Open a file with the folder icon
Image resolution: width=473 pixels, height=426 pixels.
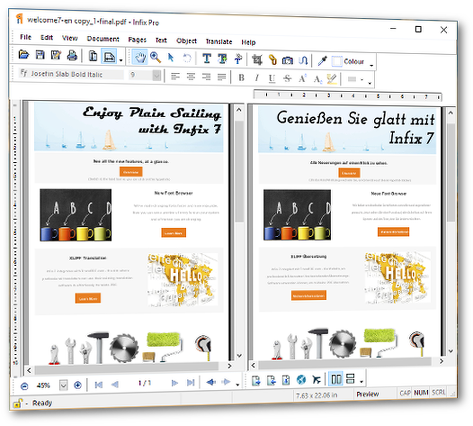pyautogui.click(x=24, y=54)
